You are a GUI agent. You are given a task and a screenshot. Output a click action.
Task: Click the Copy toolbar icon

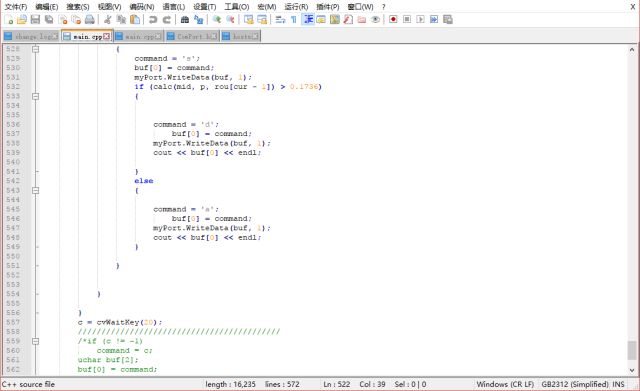121,20
